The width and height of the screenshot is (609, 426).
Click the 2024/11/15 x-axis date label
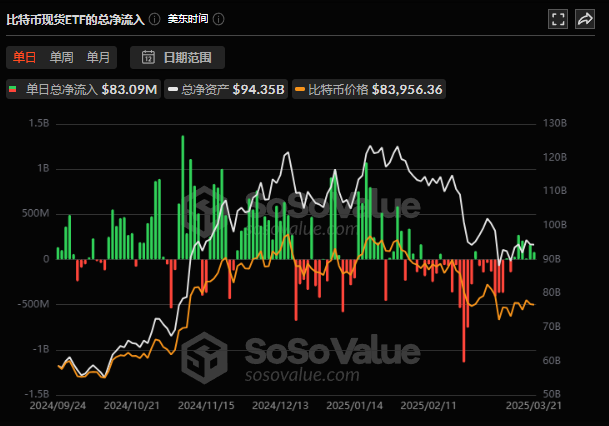point(206,405)
